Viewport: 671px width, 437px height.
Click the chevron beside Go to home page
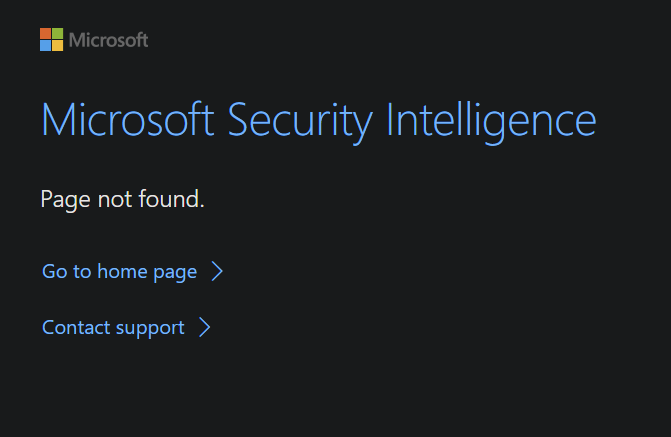[x=217, y=272]
